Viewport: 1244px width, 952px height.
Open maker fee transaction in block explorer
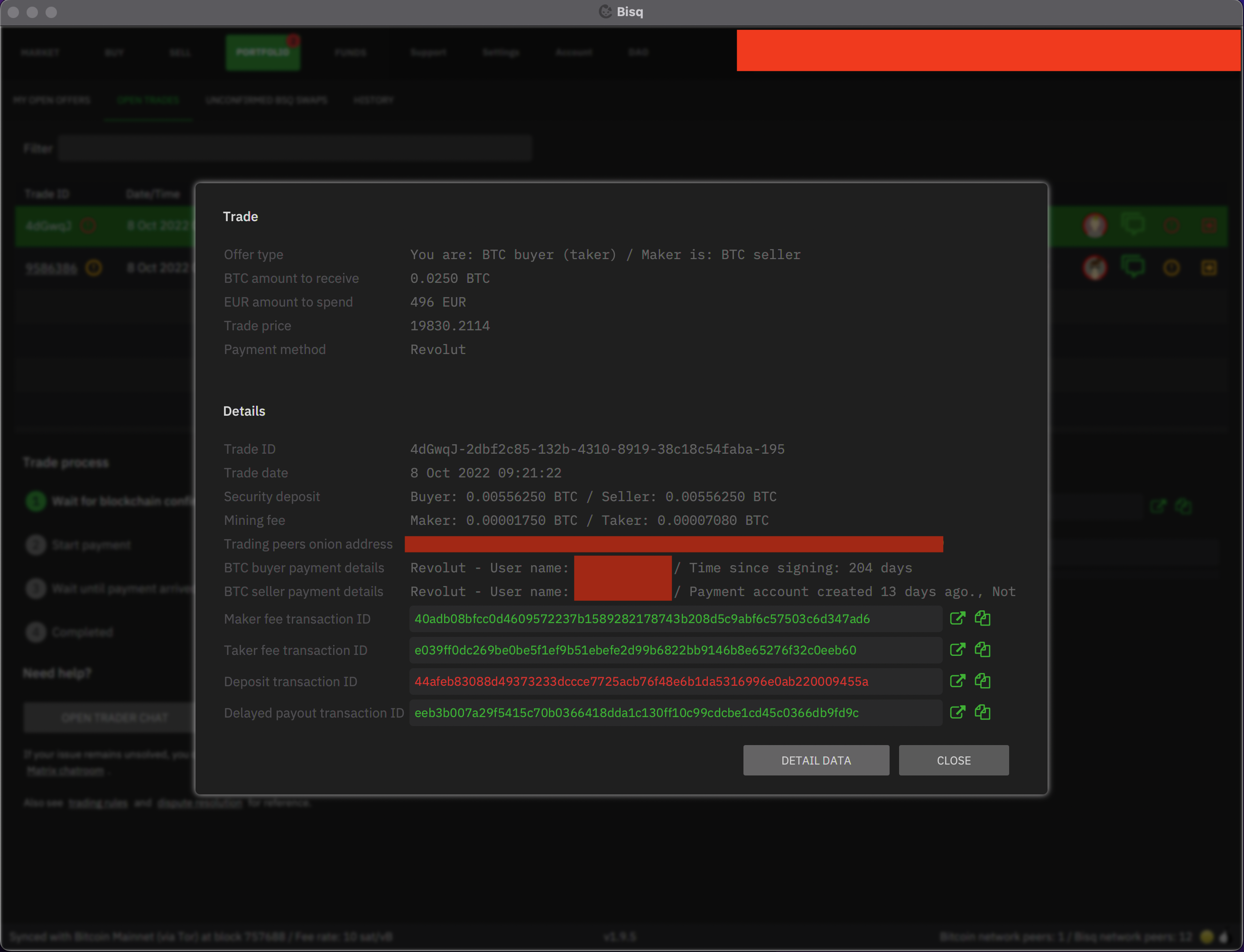pyautogui.click(x=958, y=618)
